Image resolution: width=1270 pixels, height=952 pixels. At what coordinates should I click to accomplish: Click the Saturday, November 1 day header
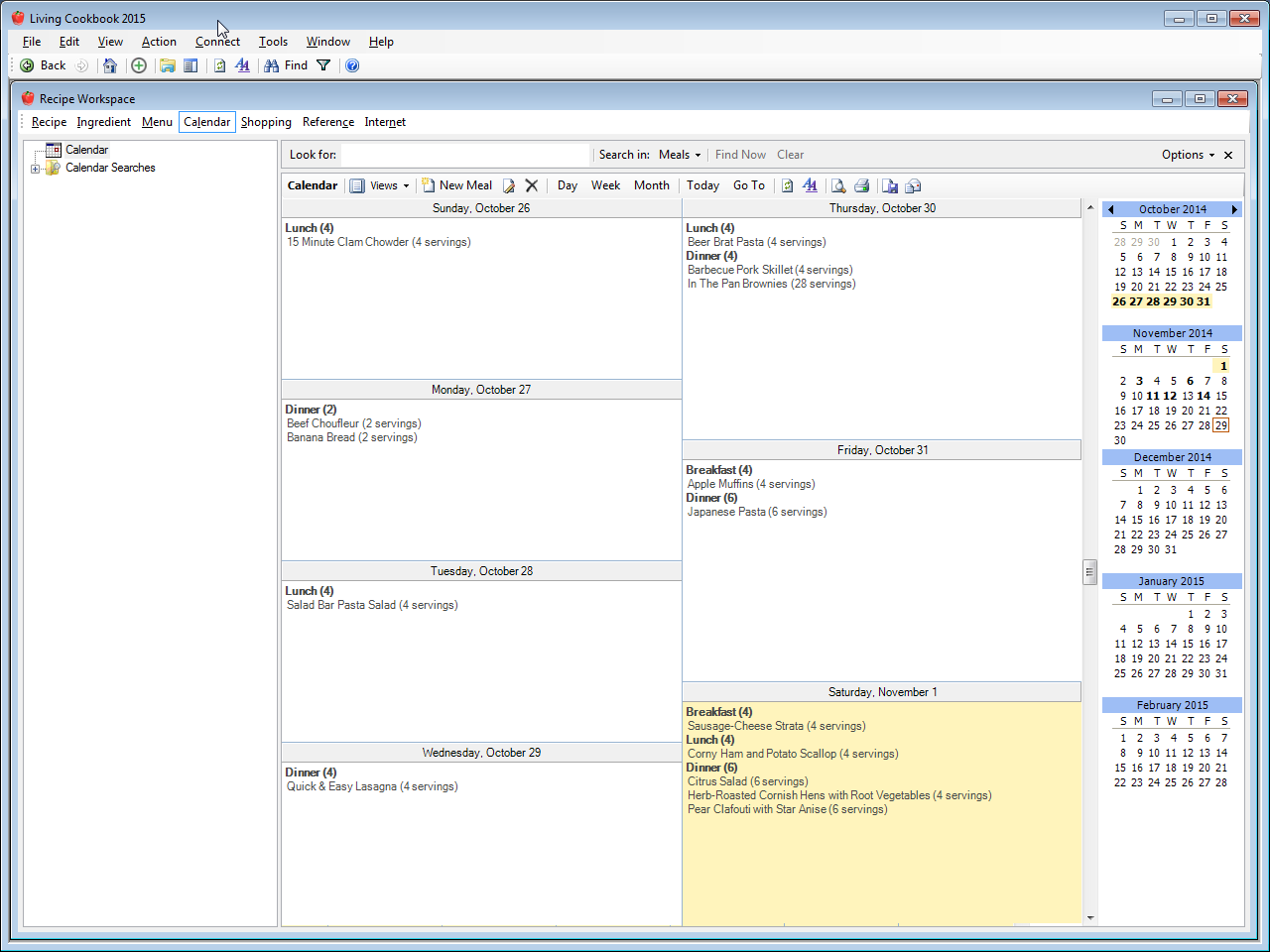882,692
